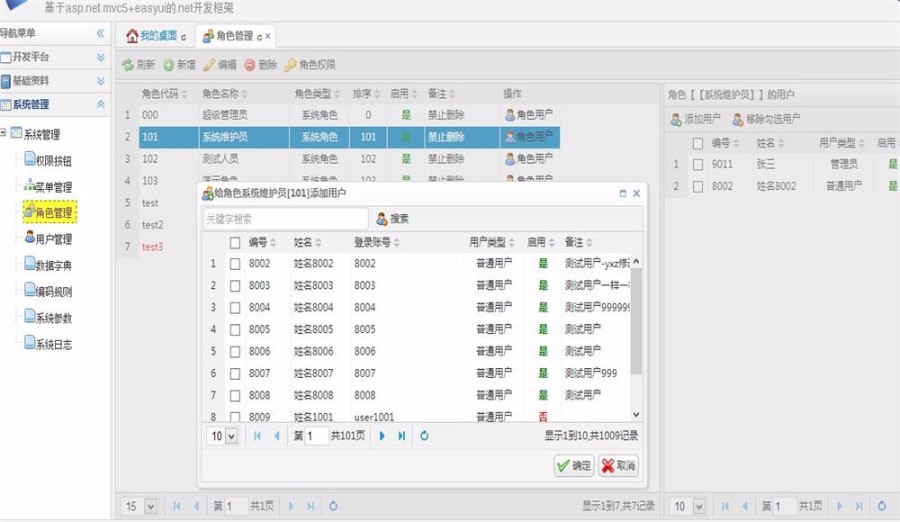Click the 刷新 refresh toolbar button

(x=138, y=65)
